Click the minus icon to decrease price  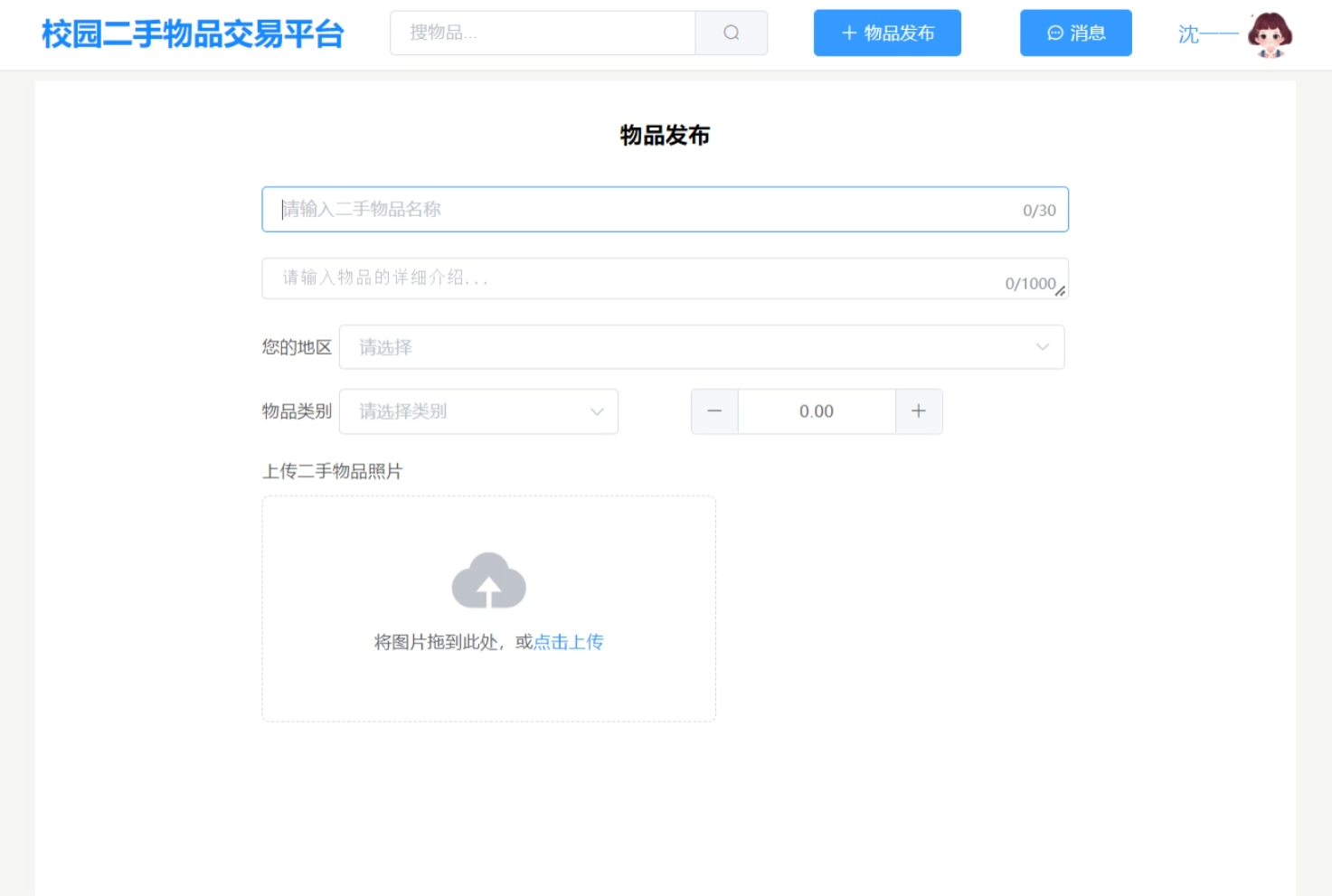click(713, 410)
